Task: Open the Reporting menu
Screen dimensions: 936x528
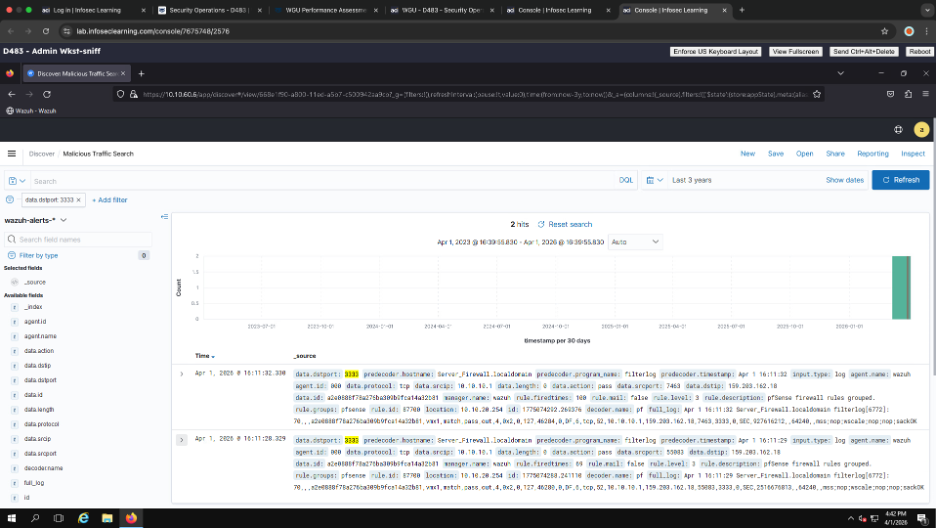Action: pos(873,153)
